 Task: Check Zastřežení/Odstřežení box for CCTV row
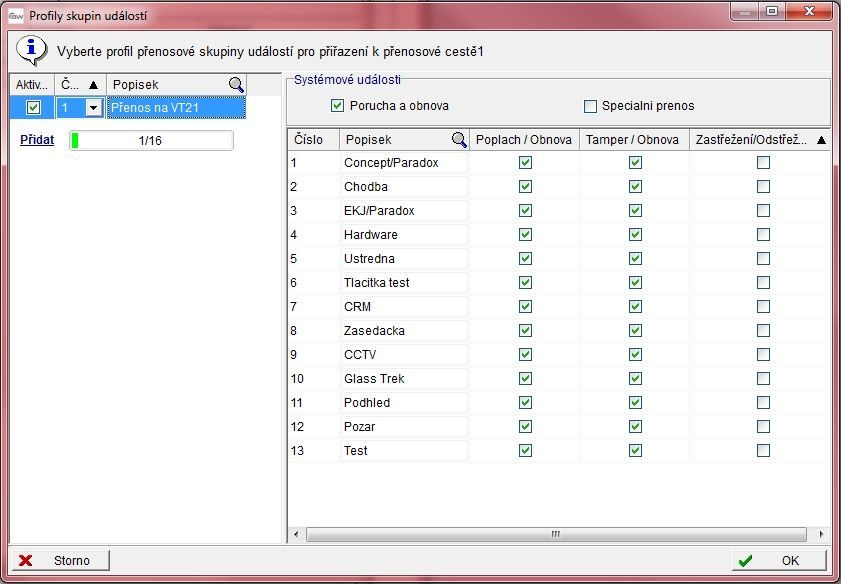point(763,355)
